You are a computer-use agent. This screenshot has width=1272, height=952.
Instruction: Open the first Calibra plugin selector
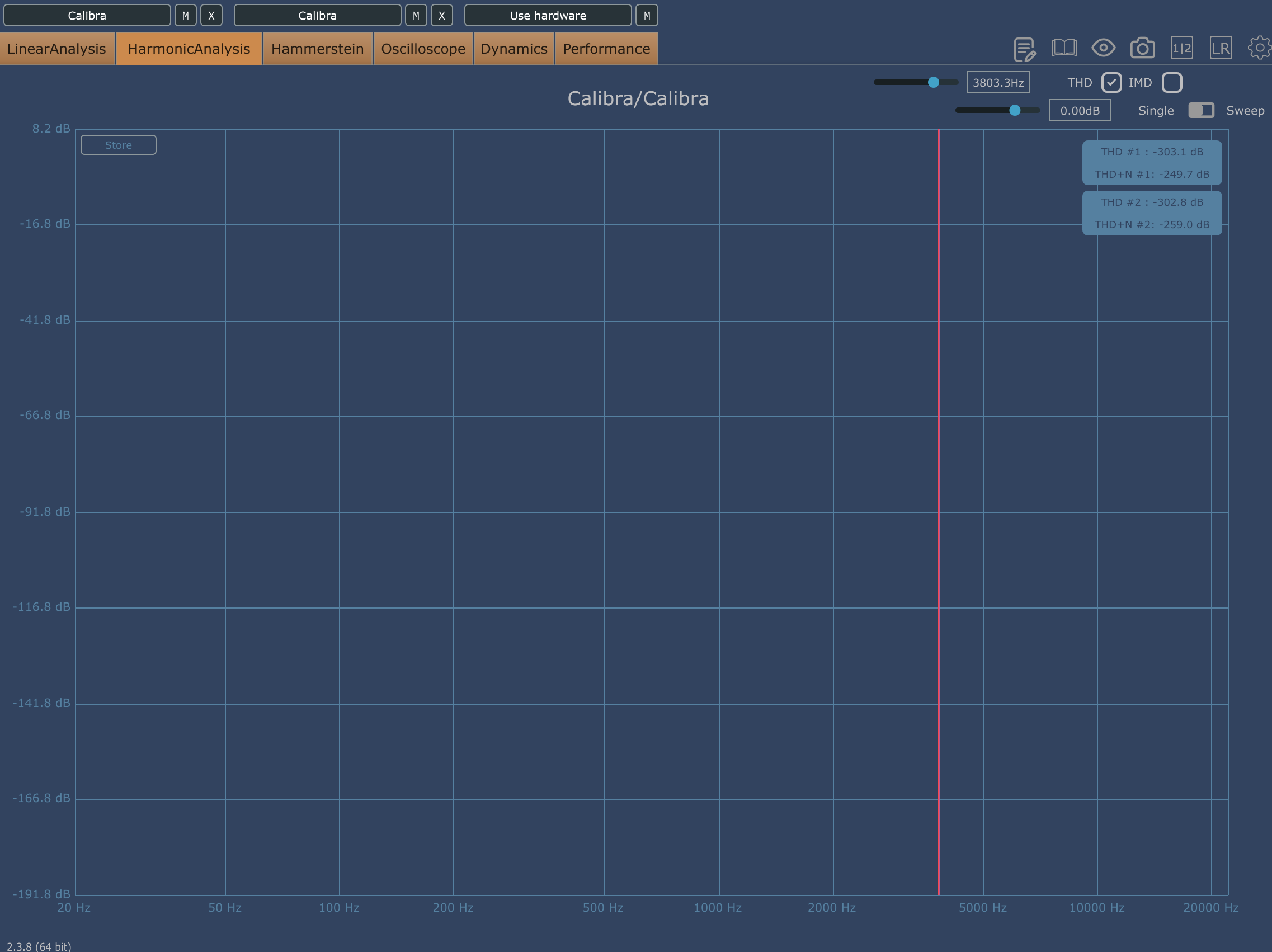coord(87,16)
